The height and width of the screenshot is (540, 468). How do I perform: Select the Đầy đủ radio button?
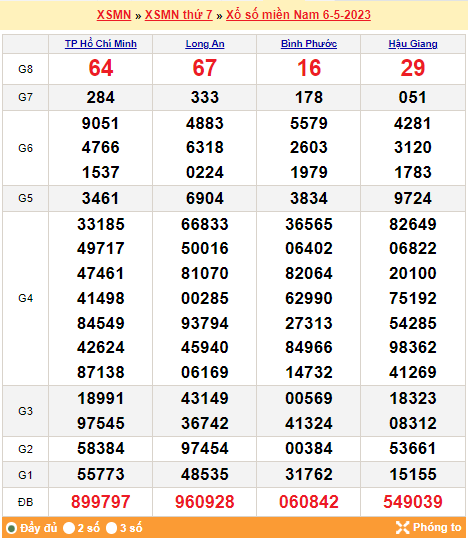click(11, 528)
